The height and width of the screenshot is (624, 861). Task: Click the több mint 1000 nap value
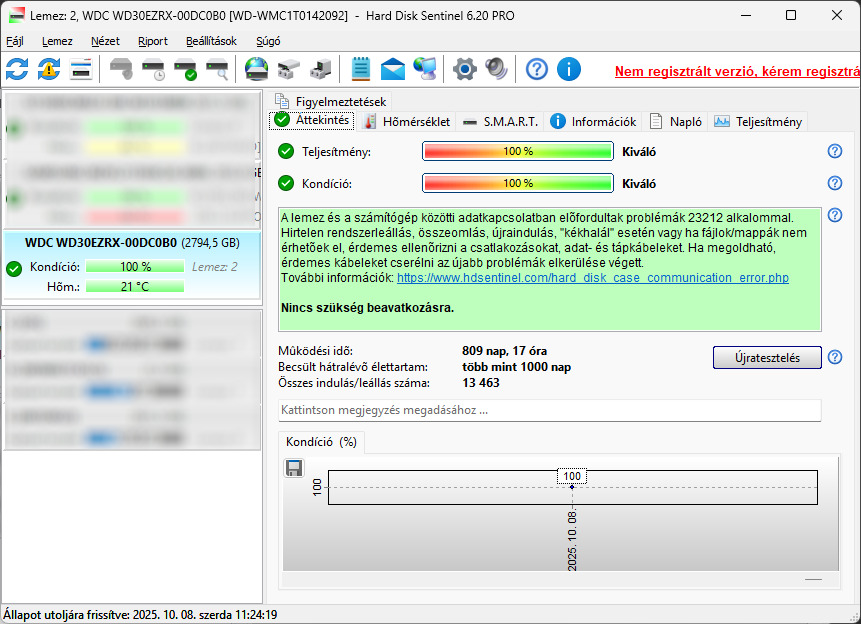tap(516, 366)
